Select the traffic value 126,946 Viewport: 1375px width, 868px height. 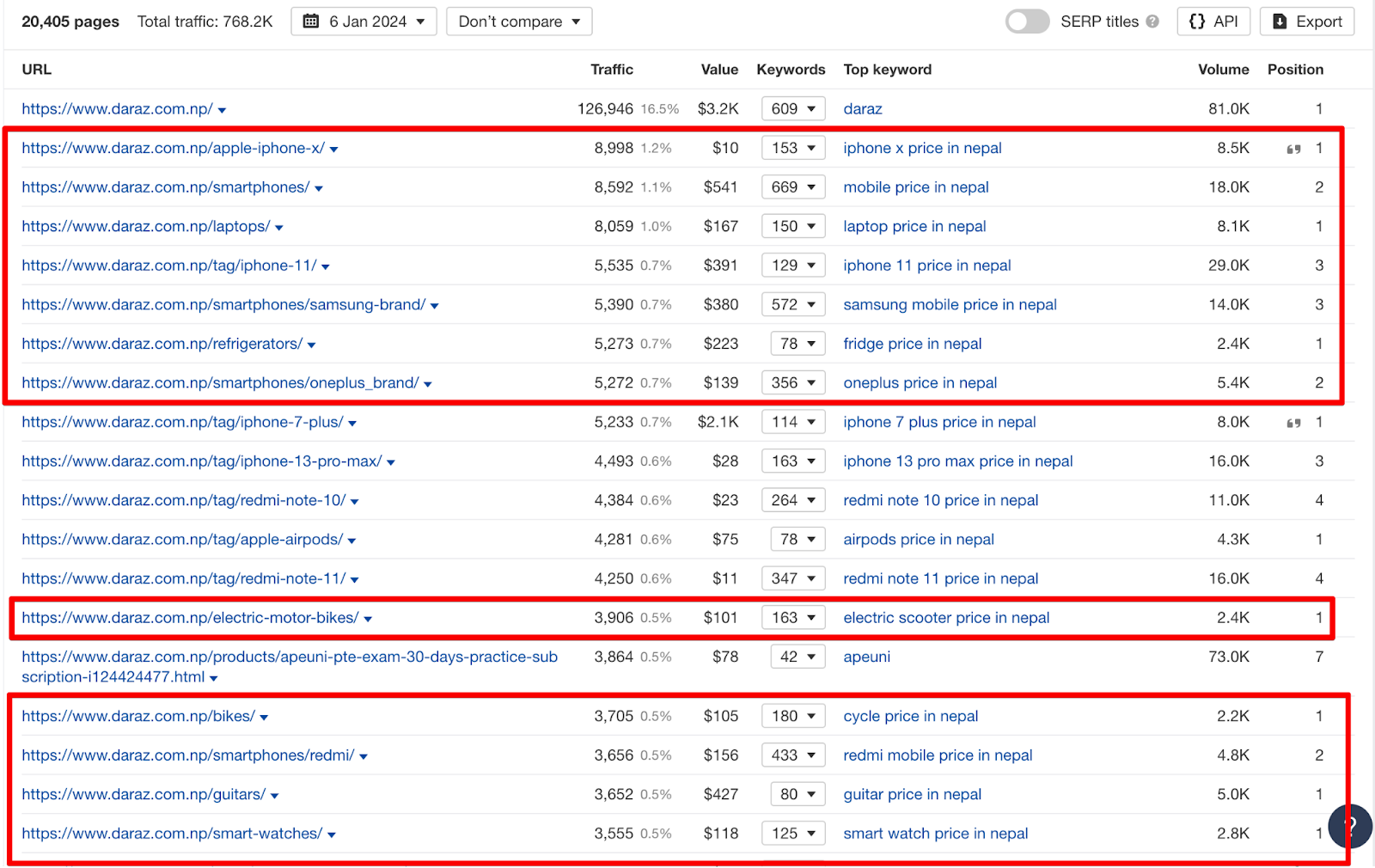pyautogui.click(x=605, y=109)
